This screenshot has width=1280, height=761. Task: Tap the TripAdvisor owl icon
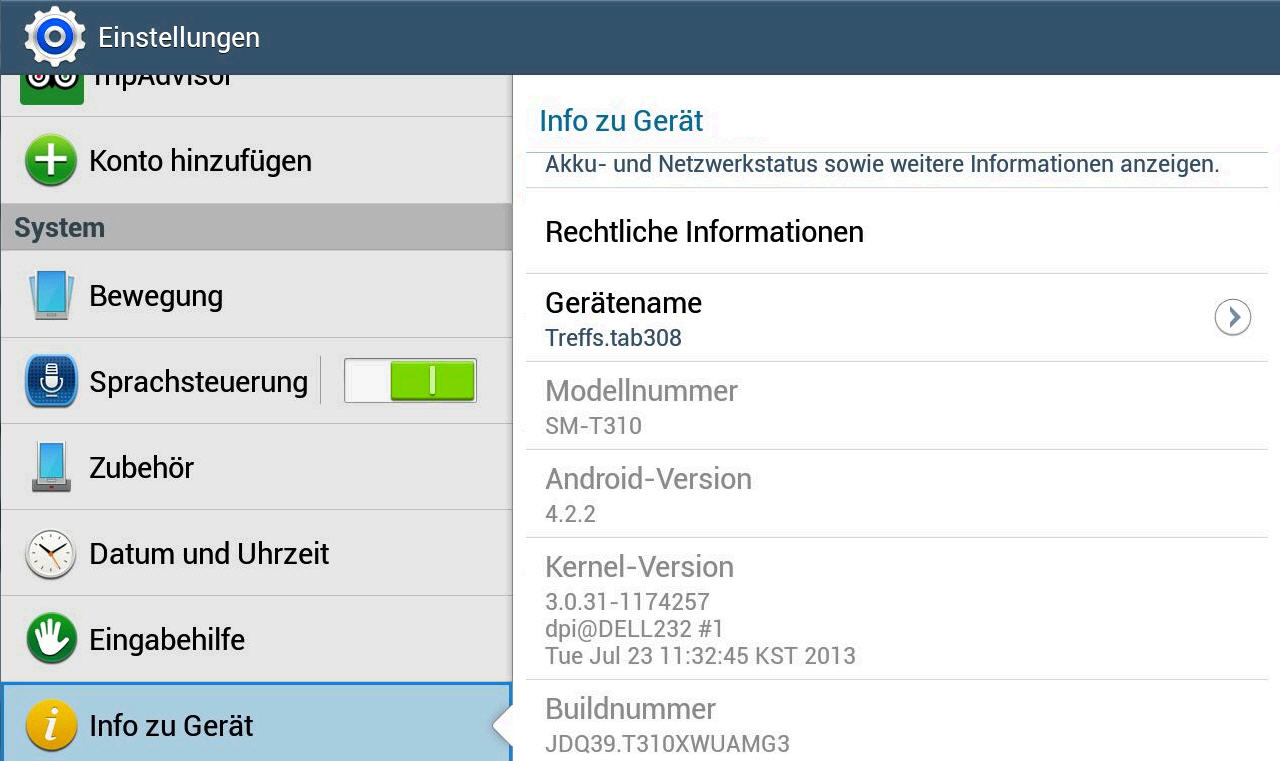click(x=51, y=84)
